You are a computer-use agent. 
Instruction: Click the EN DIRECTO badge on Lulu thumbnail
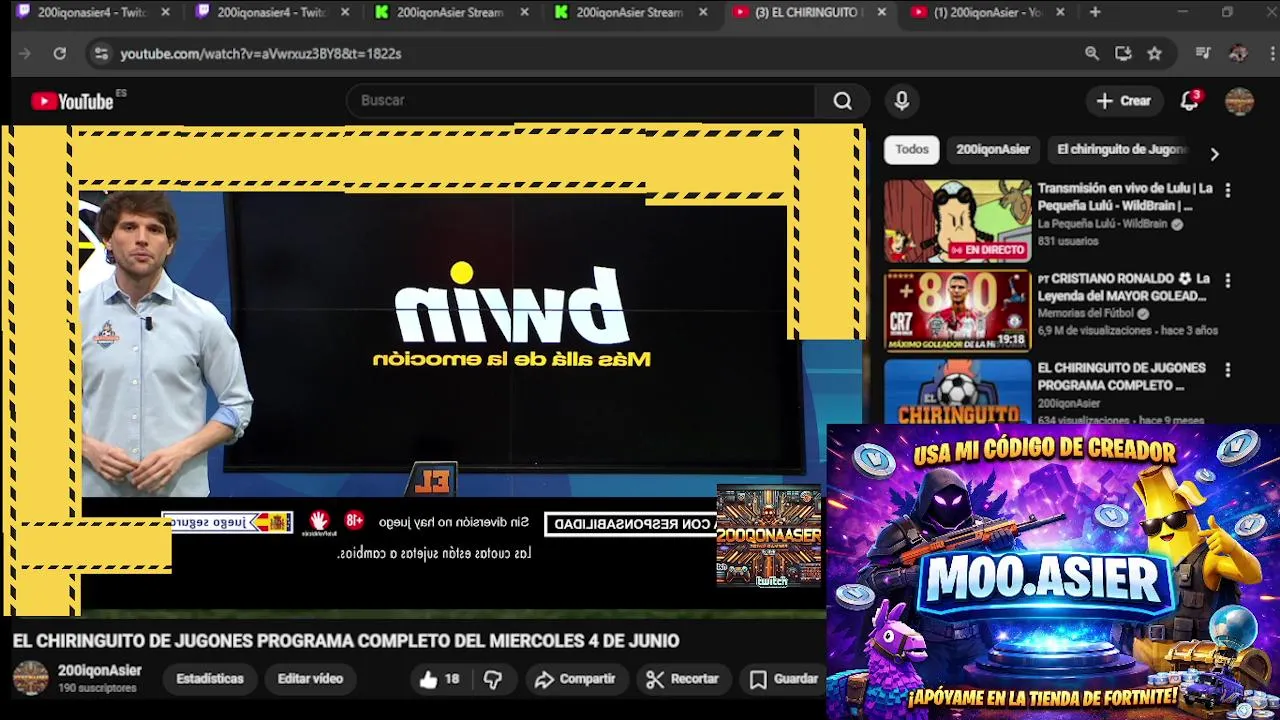(987, 250)
